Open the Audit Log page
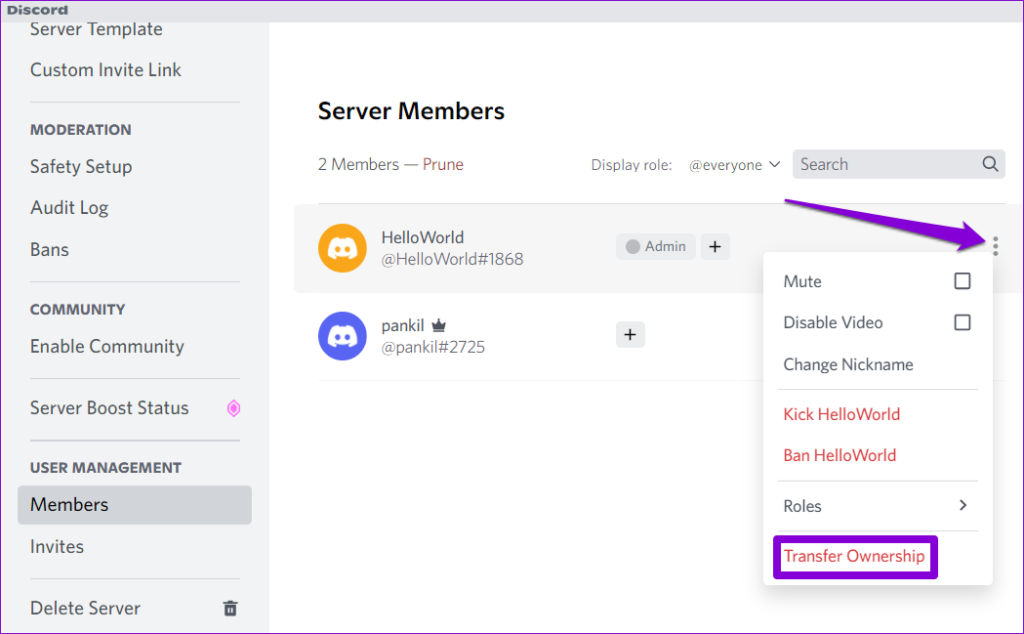1024x634 pixels. click(70, 207)
